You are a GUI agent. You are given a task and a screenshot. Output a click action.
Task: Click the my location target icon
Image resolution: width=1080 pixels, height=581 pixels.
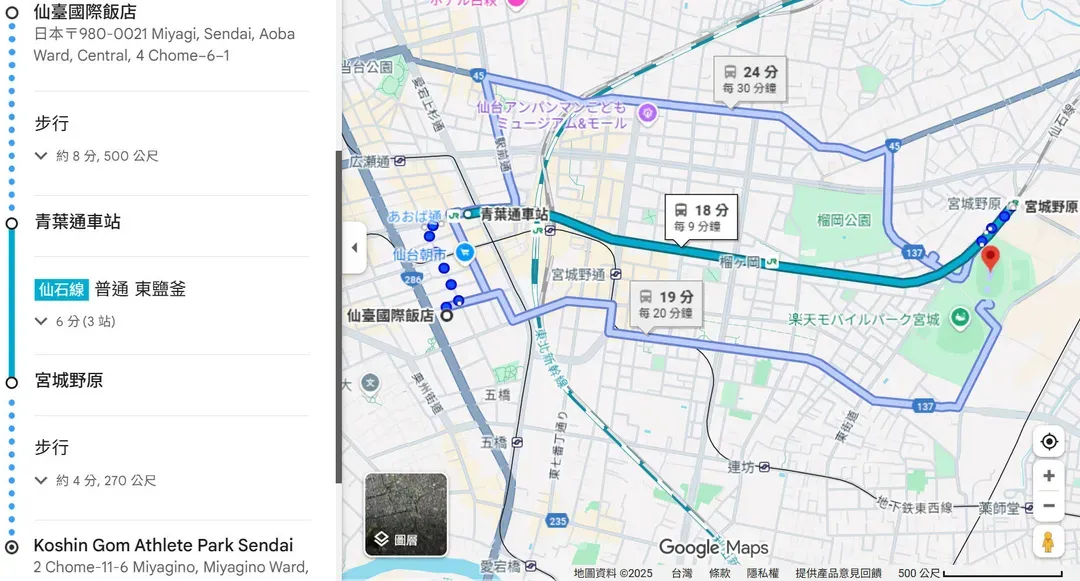1048,441
